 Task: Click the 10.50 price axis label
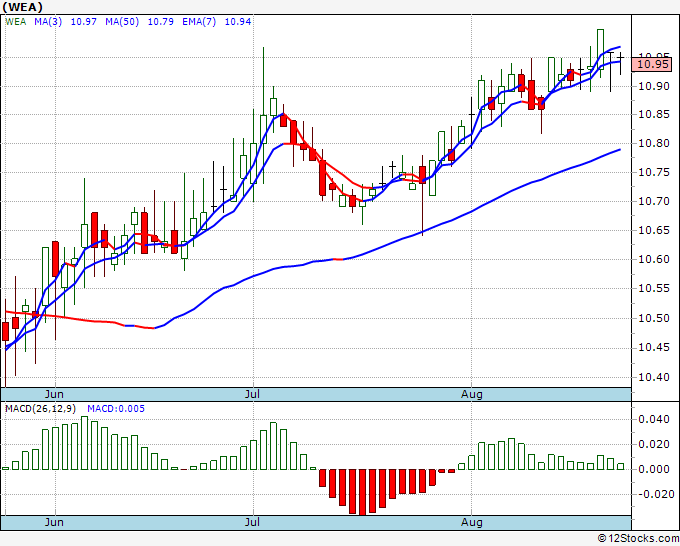pos(654,318)
